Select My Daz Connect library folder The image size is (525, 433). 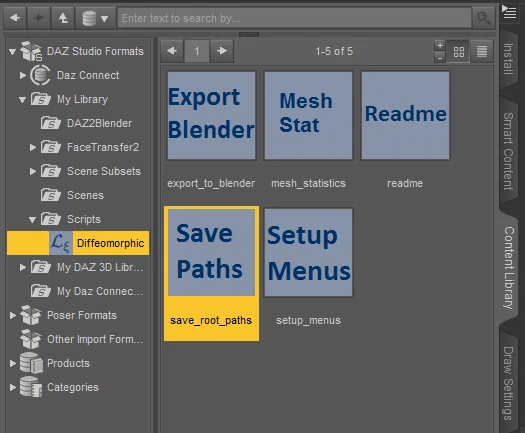[x=100, y=291]
